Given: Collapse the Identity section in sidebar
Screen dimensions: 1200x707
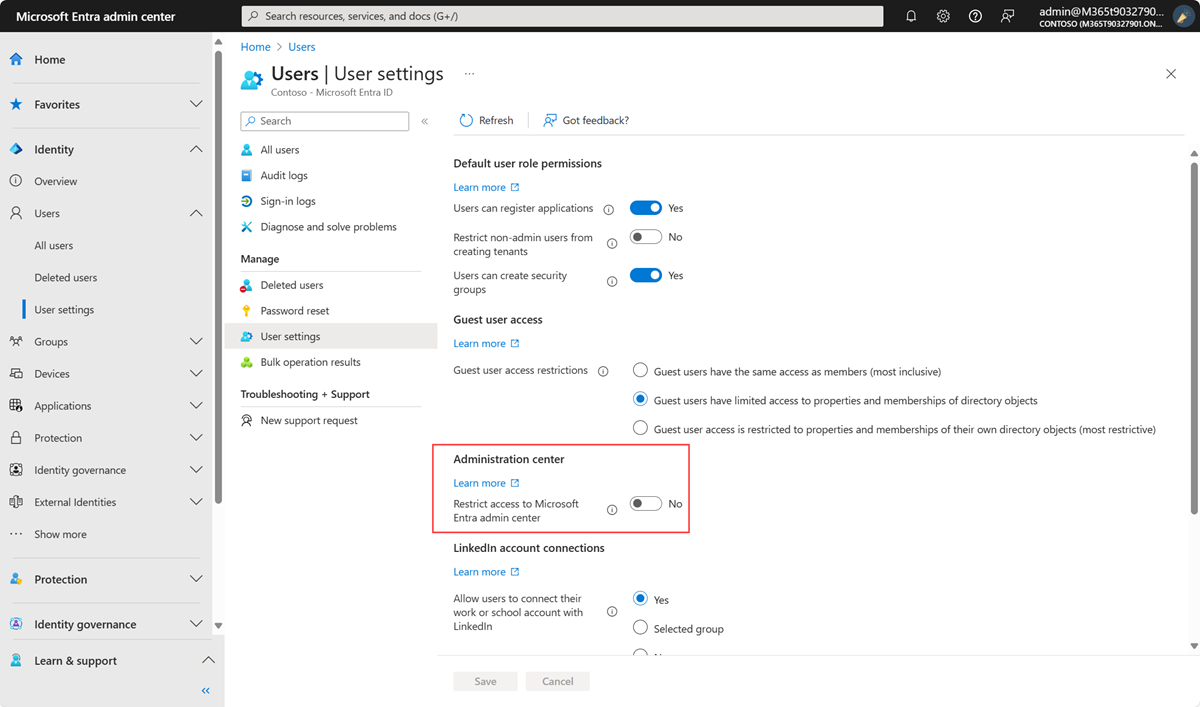Looking at the screenshot, I should pos(196,150).
